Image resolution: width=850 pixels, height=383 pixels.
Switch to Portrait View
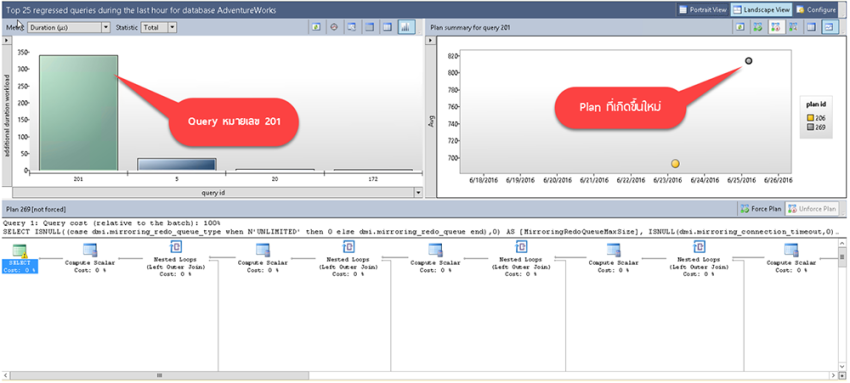point(703,10)
